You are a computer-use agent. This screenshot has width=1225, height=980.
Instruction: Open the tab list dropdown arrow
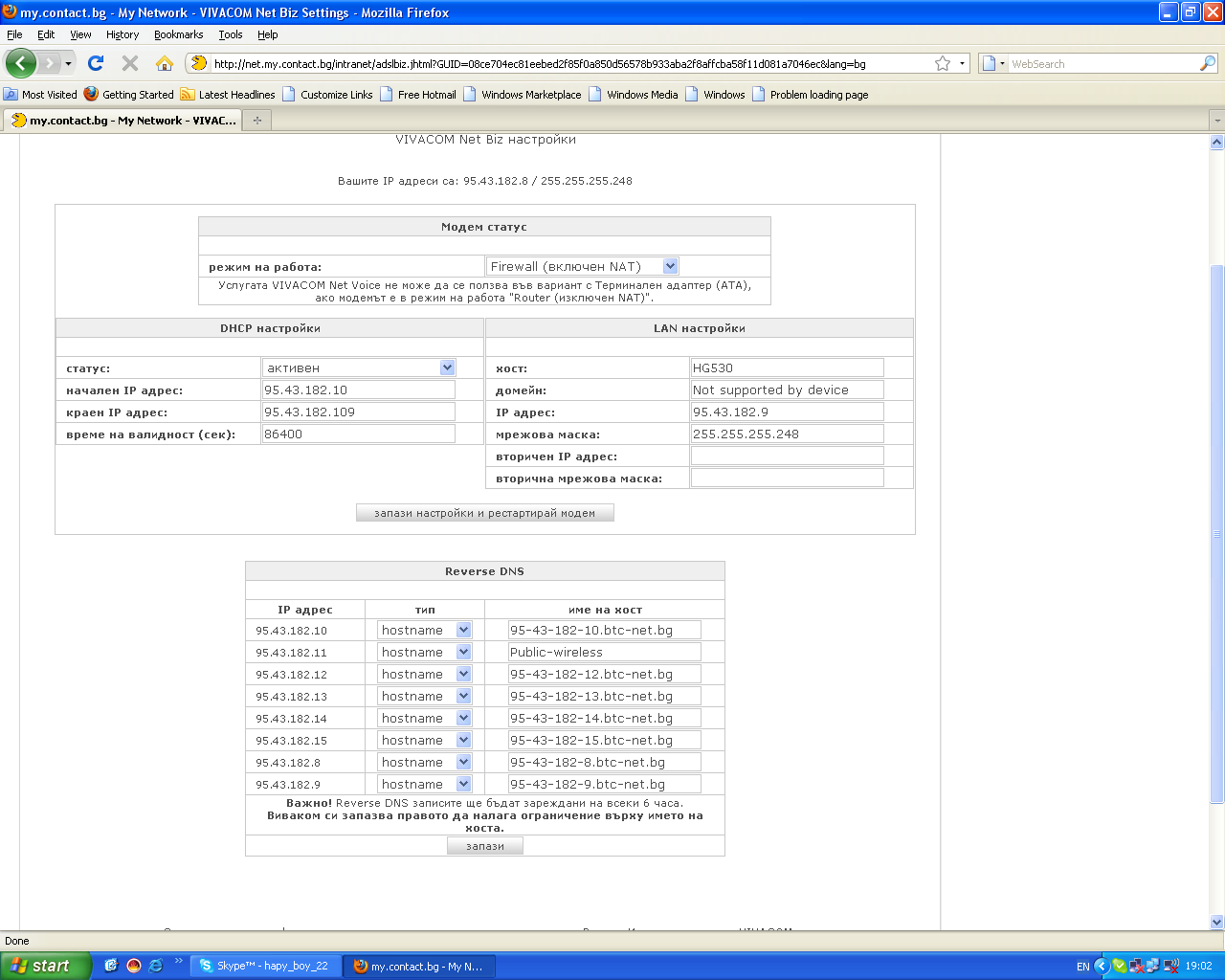pos(1216,121)
